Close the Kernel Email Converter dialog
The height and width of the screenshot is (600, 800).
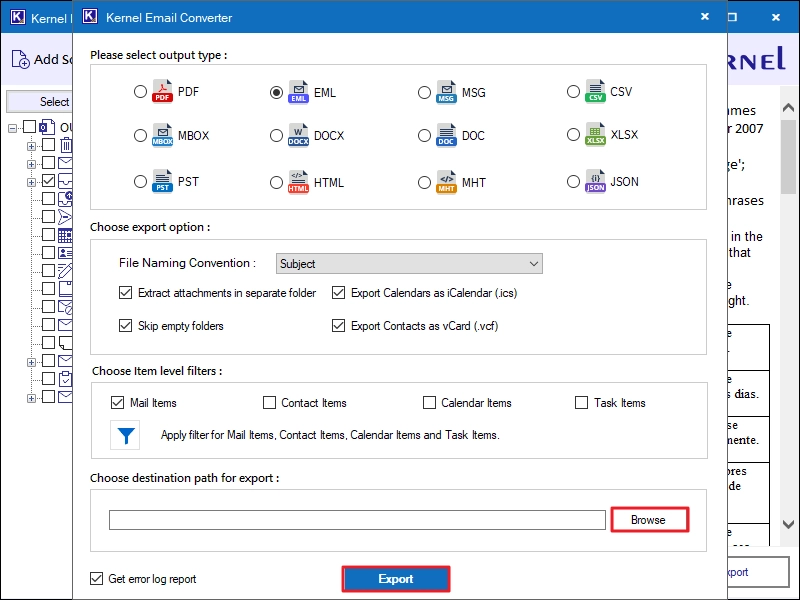click(705, 17)
